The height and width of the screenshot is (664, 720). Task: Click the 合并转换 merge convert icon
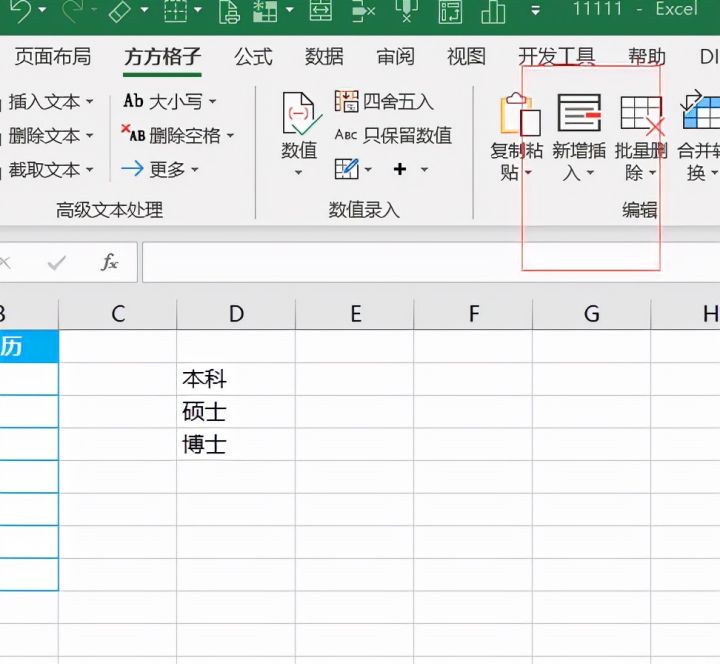tap(701, 110)
